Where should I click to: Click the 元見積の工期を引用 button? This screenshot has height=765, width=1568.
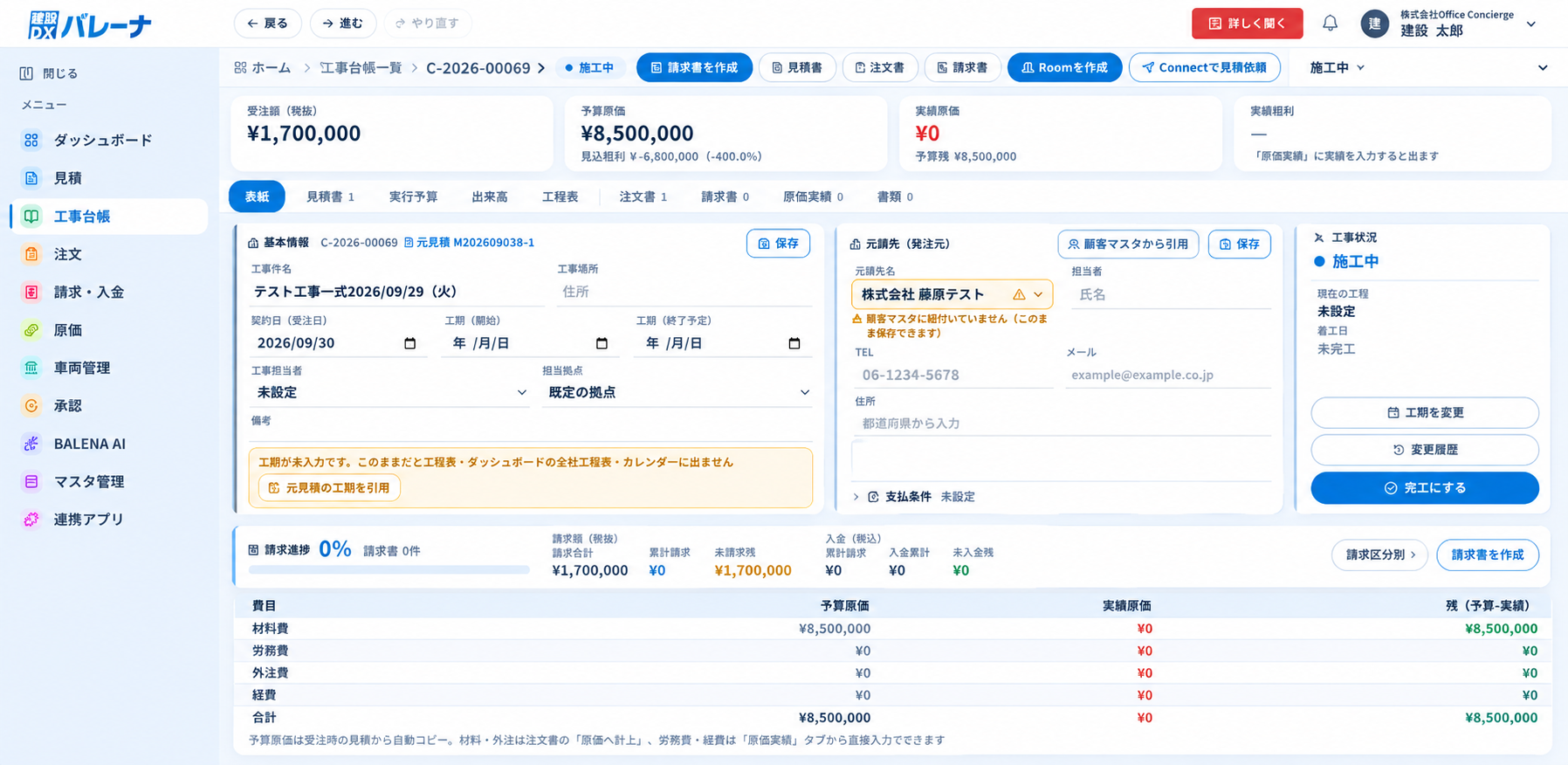(x=329, y=488)
